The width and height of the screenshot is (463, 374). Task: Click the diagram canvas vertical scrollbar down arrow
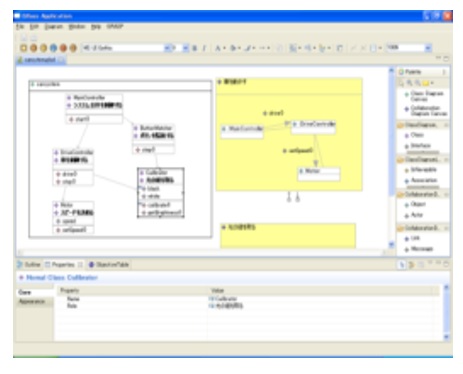(x=392, y=245)
